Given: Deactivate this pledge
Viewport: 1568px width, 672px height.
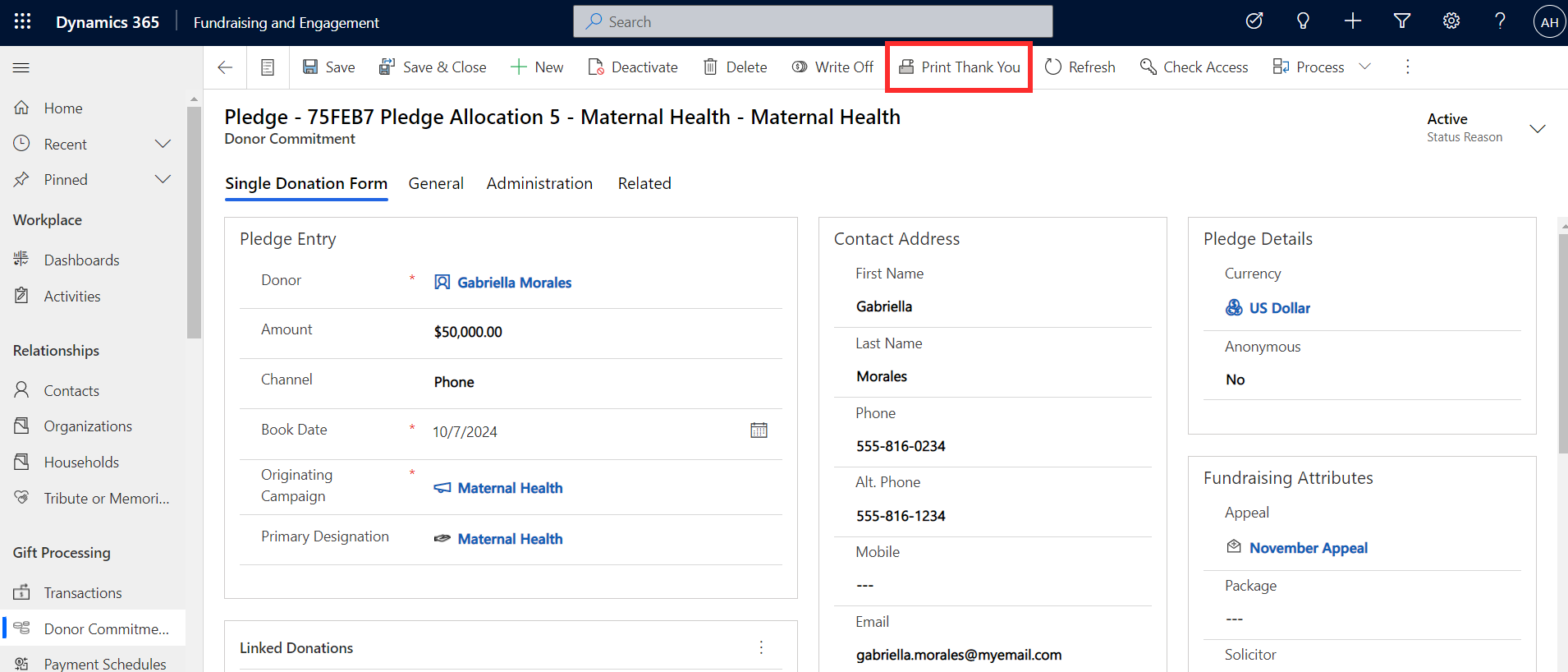Looking at the screenshot, I should click(x=633, y=67).
